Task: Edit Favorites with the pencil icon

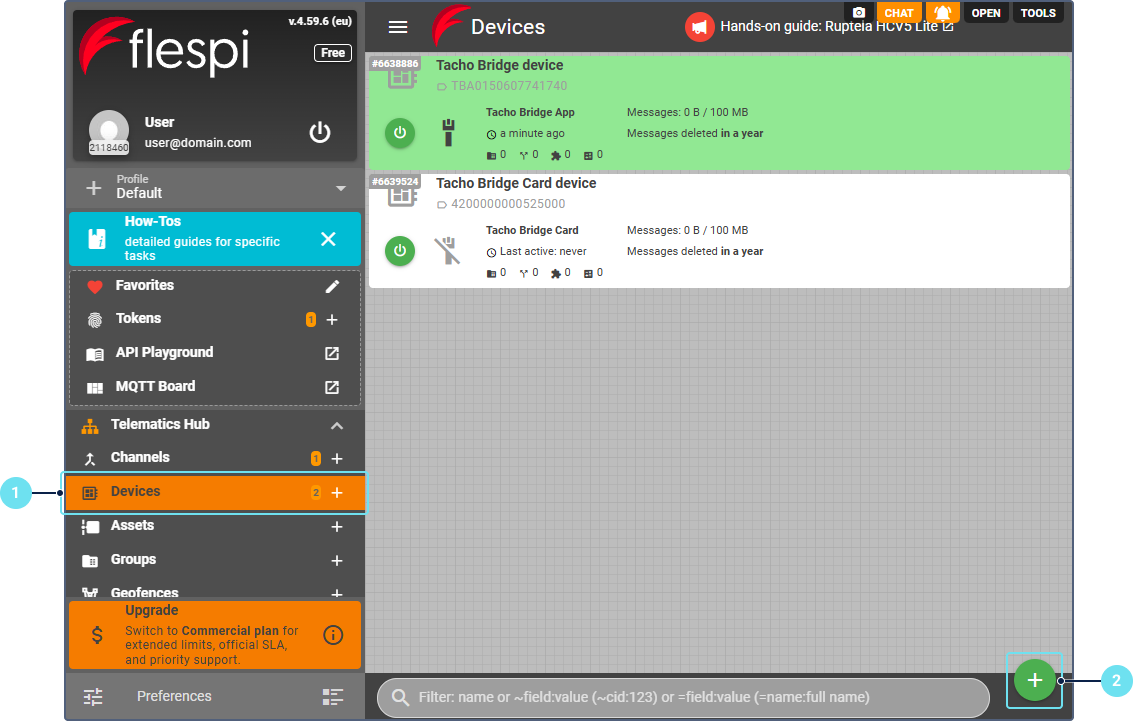Action: [332, 287]
